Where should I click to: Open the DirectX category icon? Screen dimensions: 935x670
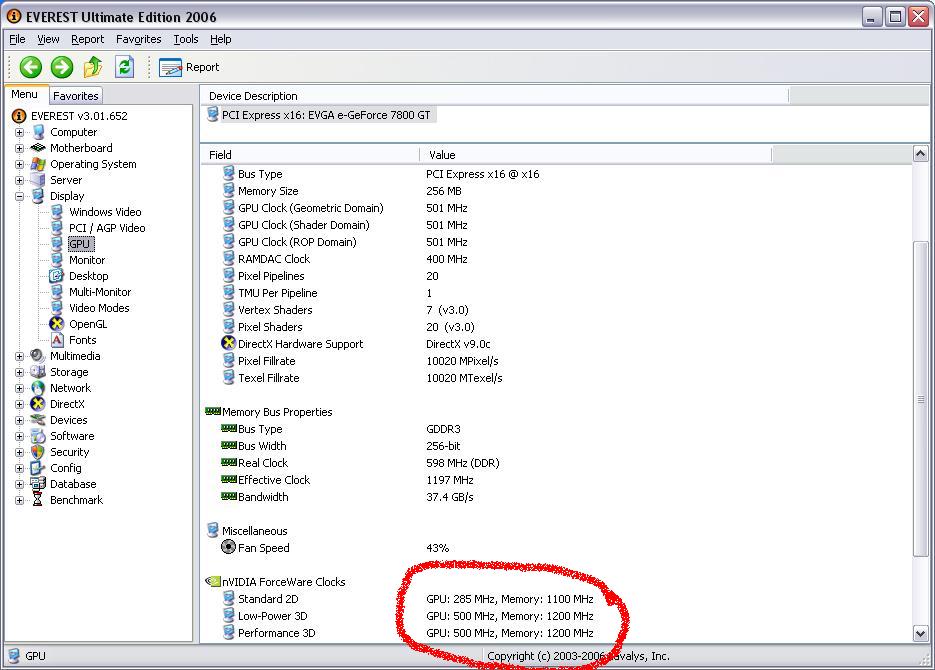point(38,404)
